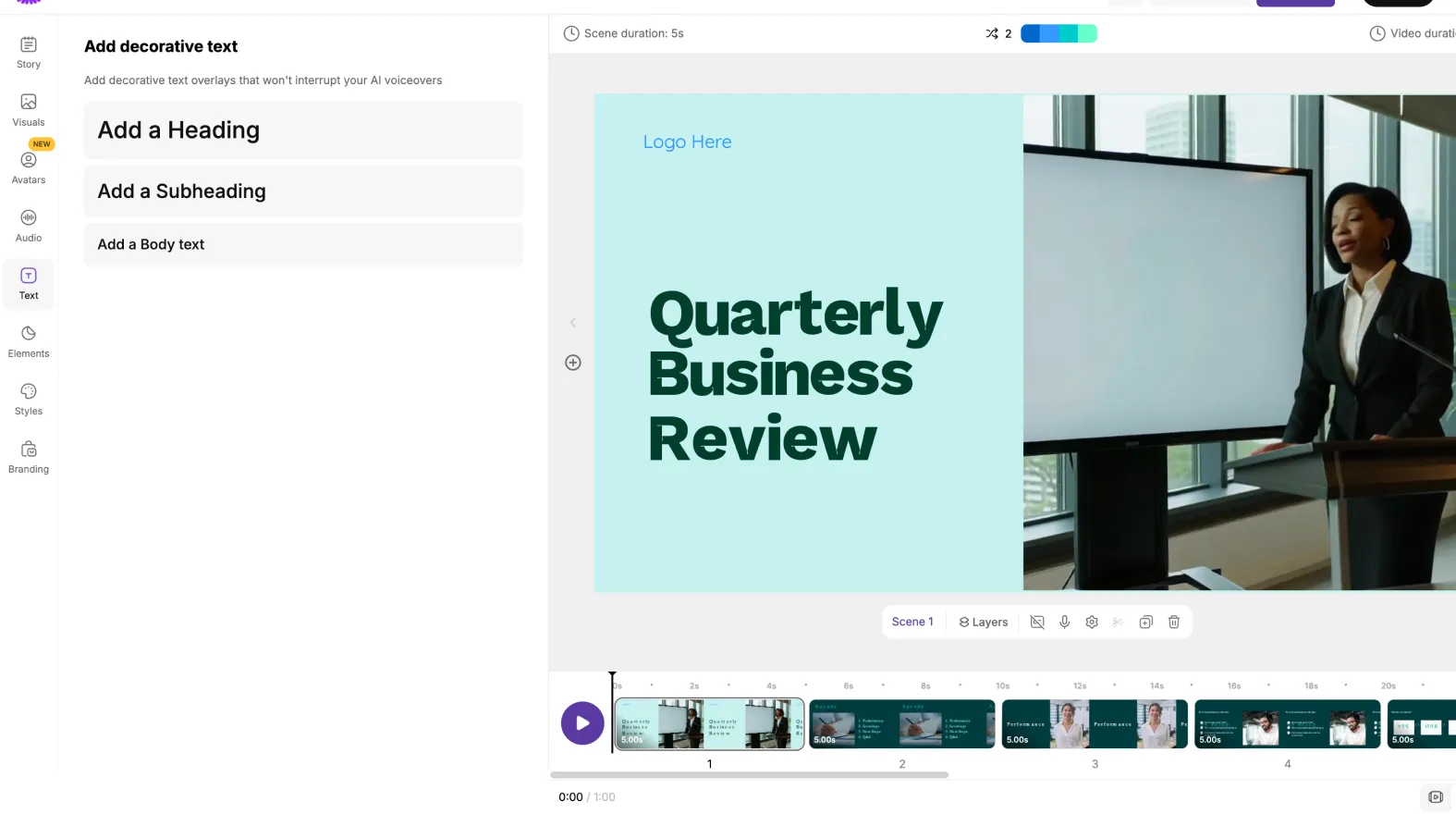The width and height of the screenshot is (1456, 814).
Task: Toggle scene visual visibility icon
Action: click(x=1037, y=623)
